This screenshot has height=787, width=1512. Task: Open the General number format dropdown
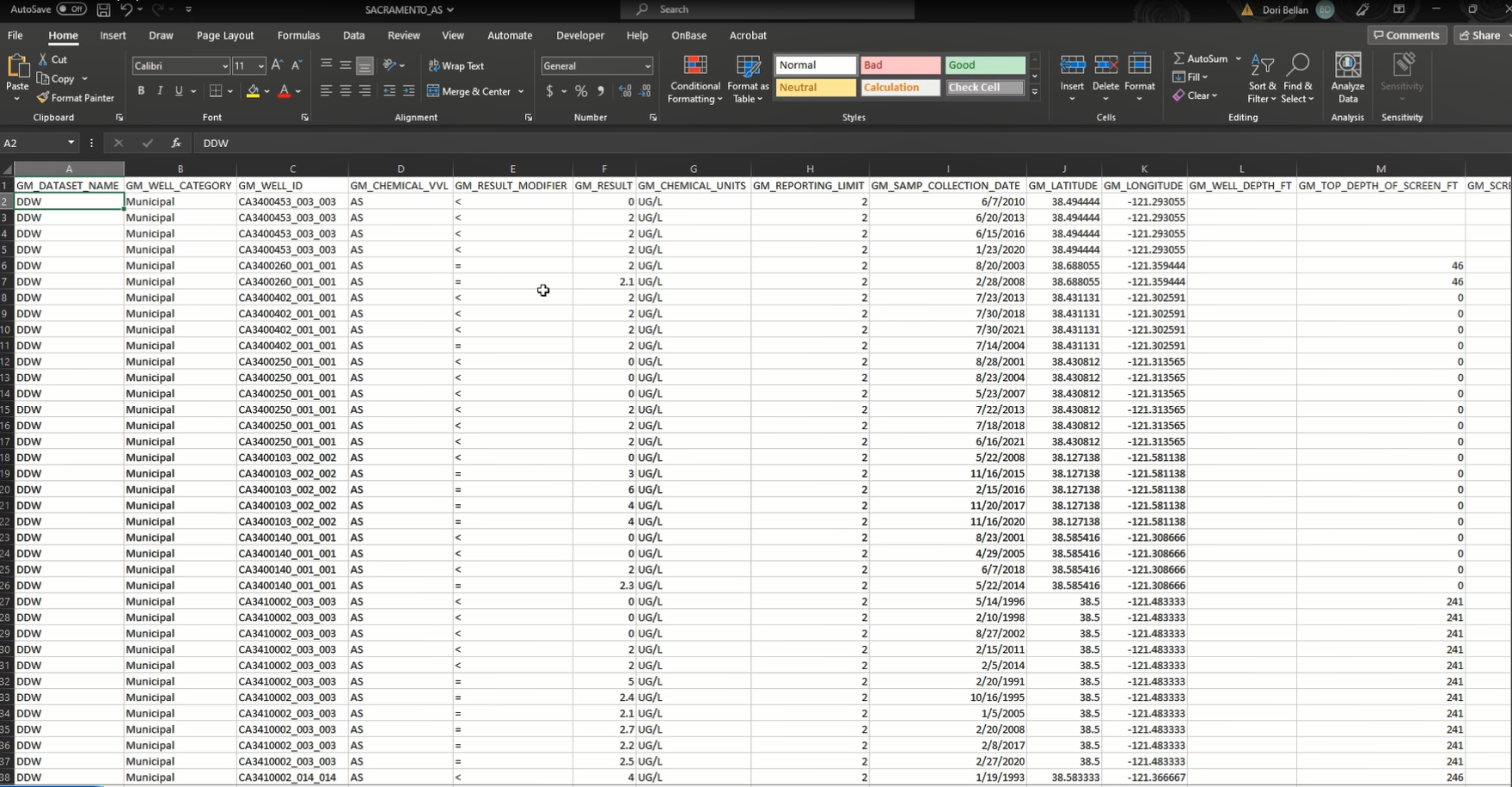(x=647, y=66)
